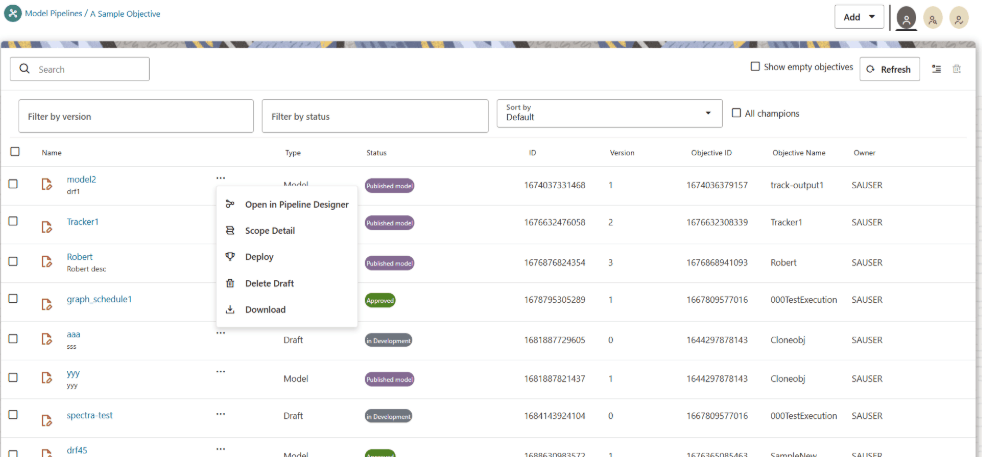Click into the Search input field

[x=80, y=69]
